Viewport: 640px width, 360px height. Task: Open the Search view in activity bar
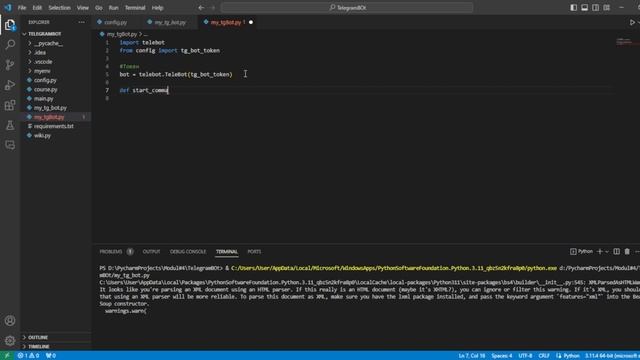tap(10, 44)
